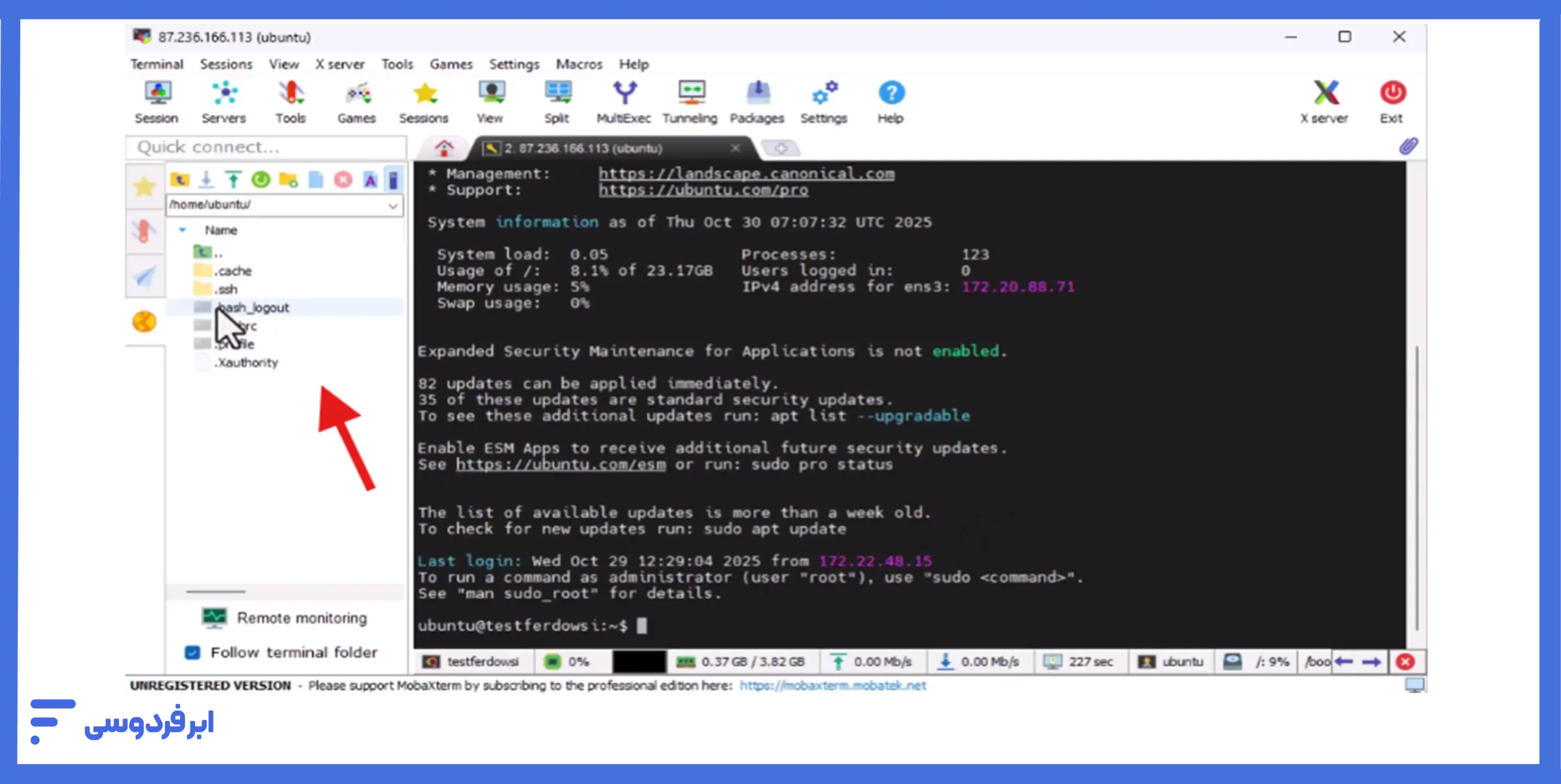
Task: Expand the /home/ubuntu/ path dropdown
Action: (393, 205)
